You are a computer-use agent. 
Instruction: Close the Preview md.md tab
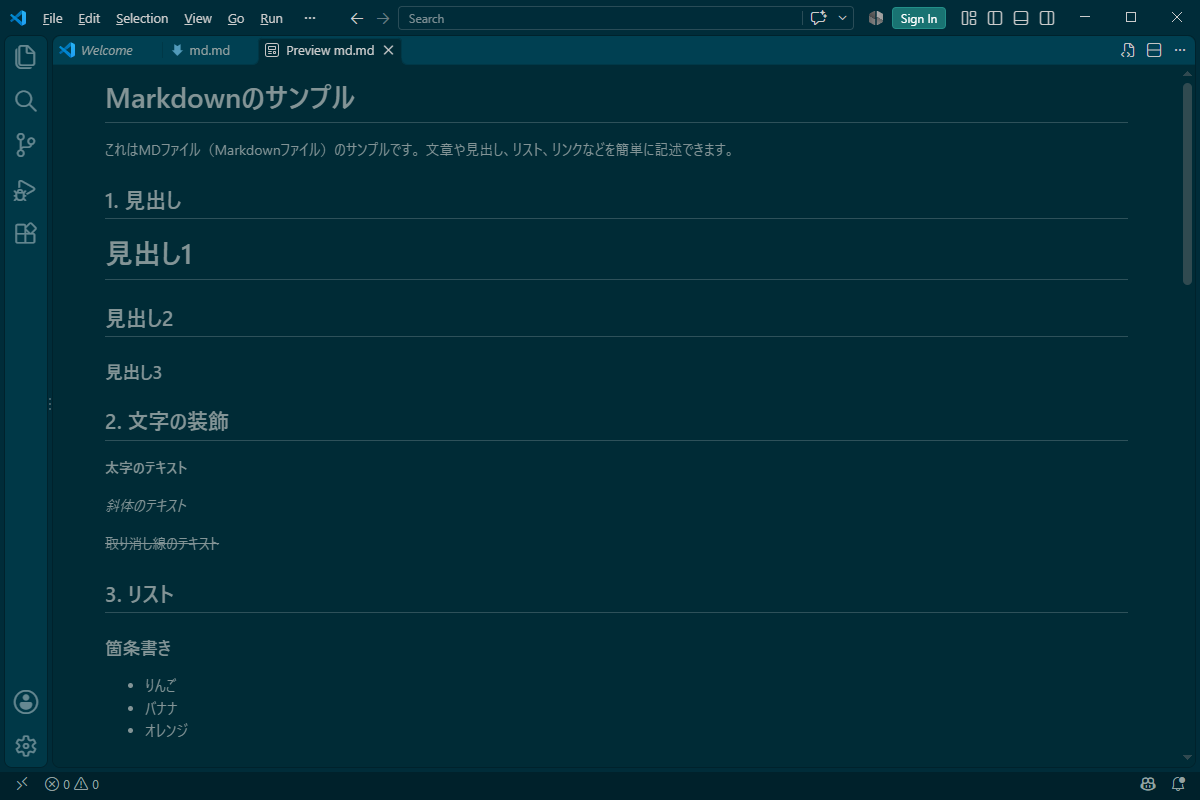[x=389, y=50]
